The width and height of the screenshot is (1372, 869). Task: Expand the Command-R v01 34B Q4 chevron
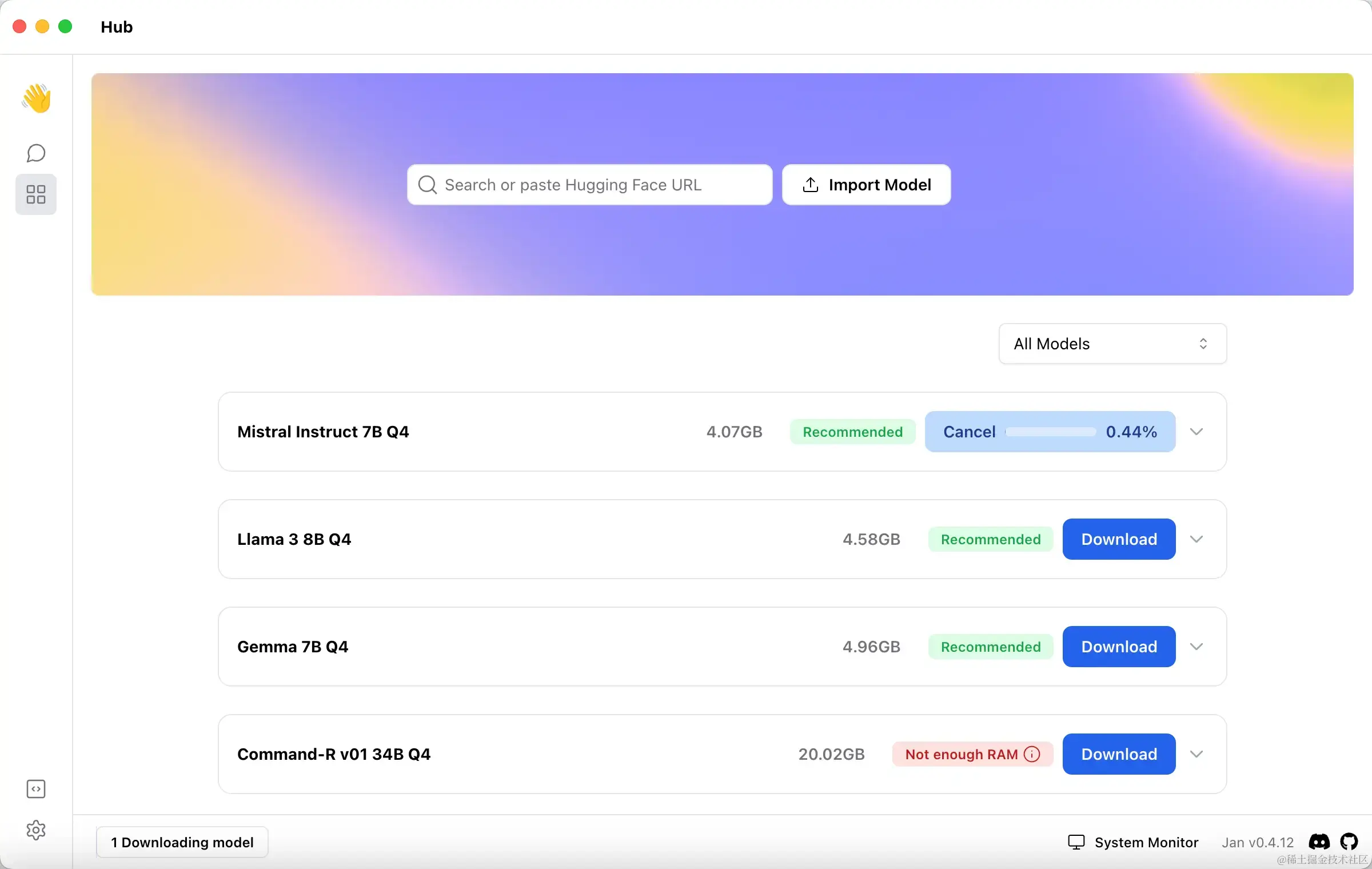point(1196,754)
